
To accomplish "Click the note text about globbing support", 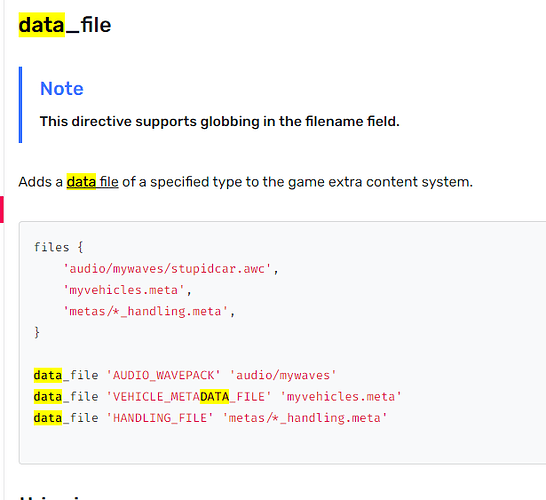I will pos(219,122).
